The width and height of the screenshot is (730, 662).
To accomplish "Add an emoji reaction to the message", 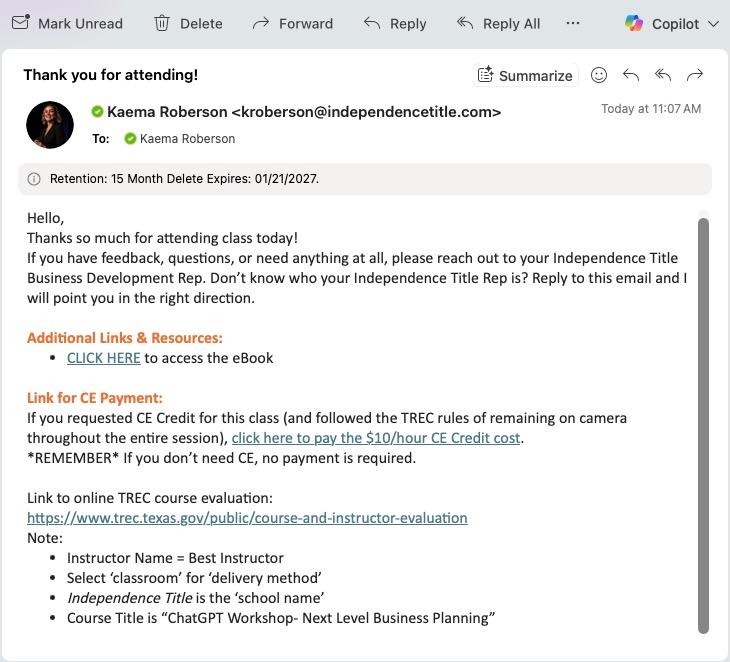I will pos(599,75).
